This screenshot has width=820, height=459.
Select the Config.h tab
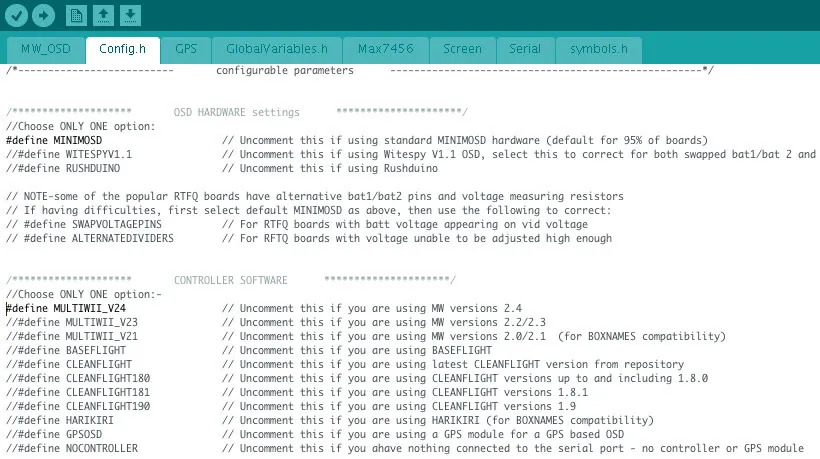[123, 49]
